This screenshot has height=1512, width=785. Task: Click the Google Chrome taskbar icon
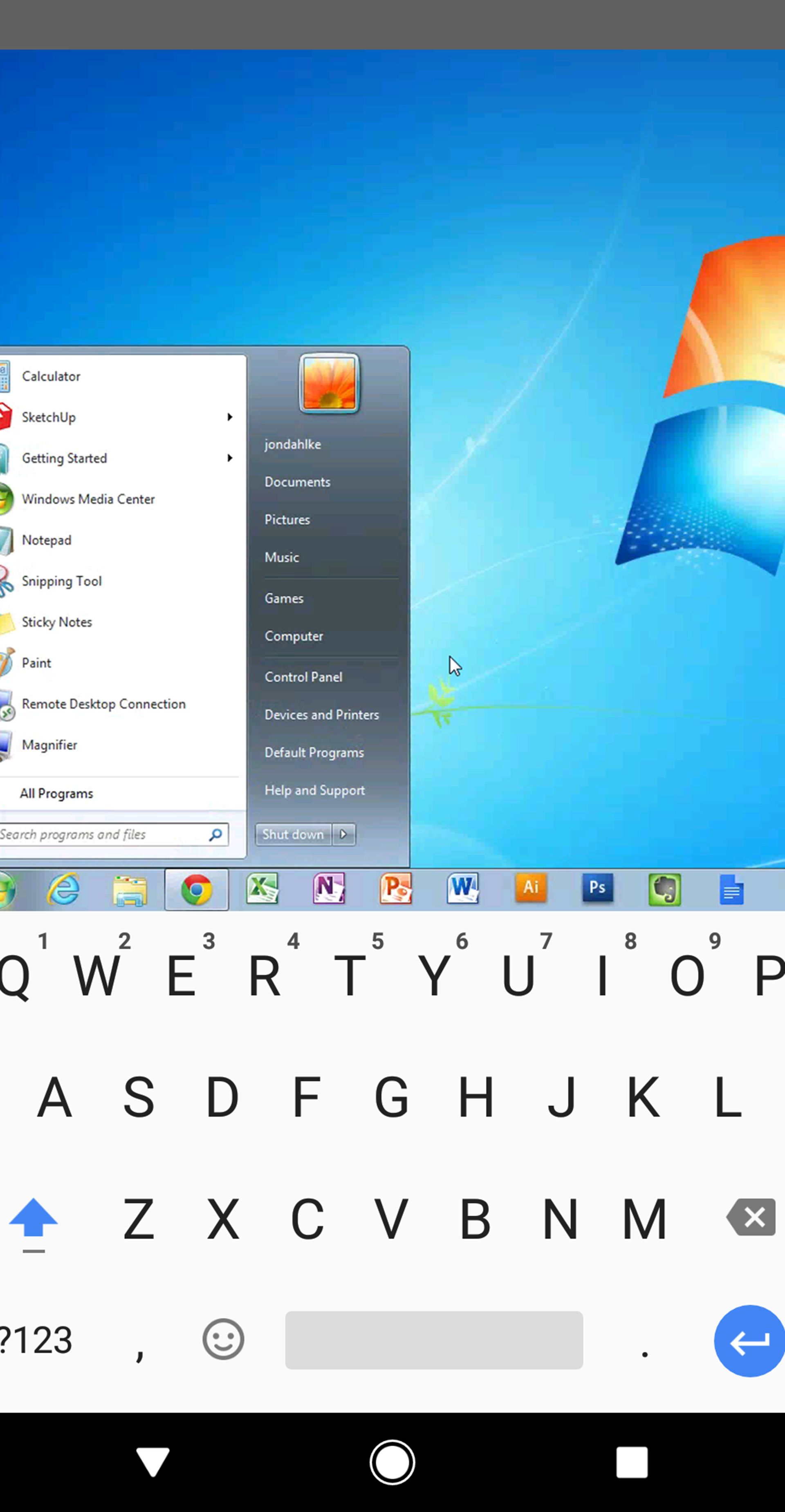[x=197, y=890]
